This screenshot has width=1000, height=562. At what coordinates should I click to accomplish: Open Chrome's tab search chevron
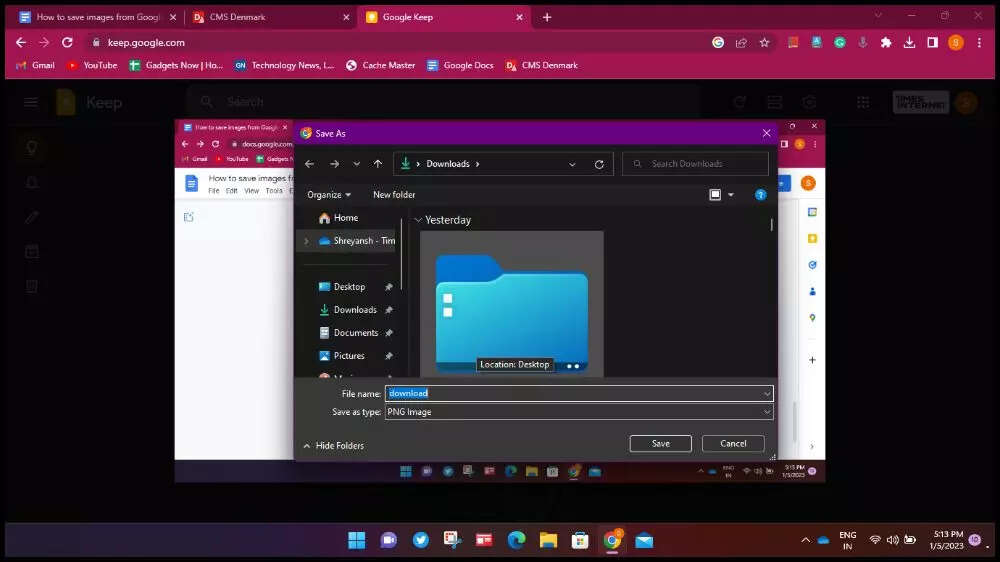(x=878, y=16)
